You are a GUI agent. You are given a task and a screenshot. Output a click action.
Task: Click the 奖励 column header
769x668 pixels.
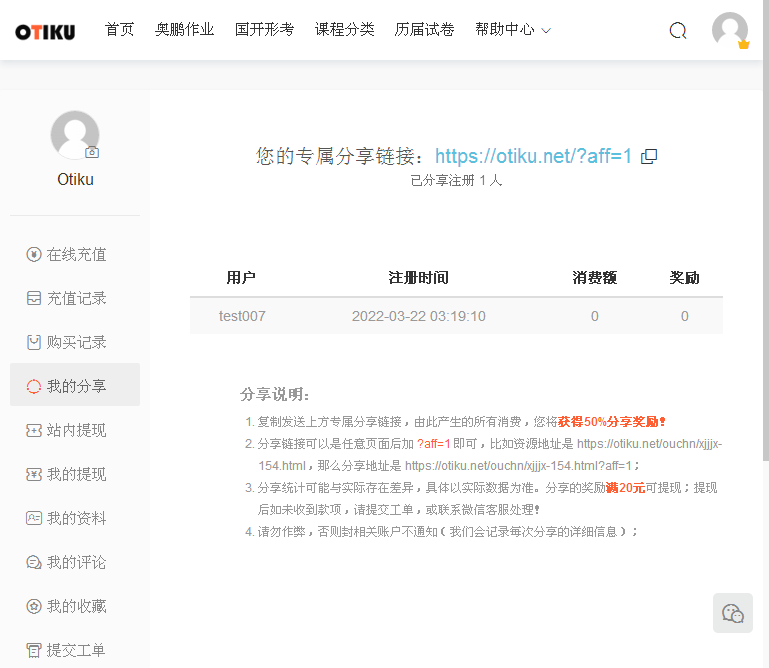(684, 278)
